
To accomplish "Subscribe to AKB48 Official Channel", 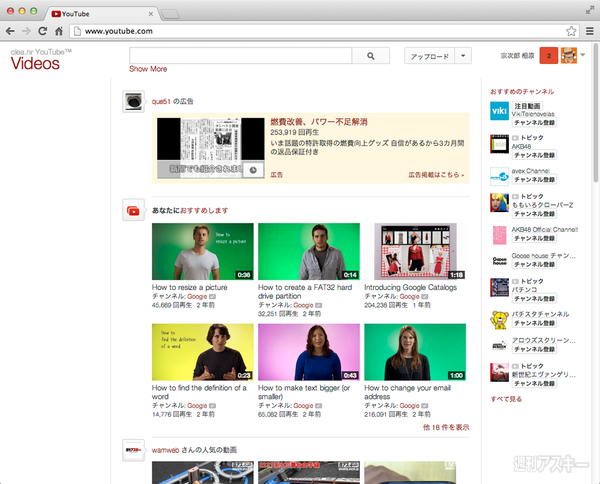I will click(x=534, y=238).
